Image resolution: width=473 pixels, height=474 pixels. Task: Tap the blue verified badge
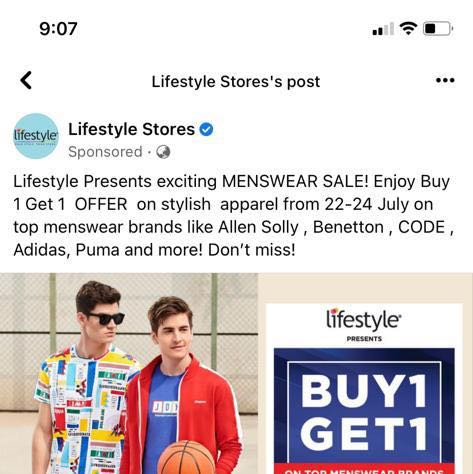(206, 129)
